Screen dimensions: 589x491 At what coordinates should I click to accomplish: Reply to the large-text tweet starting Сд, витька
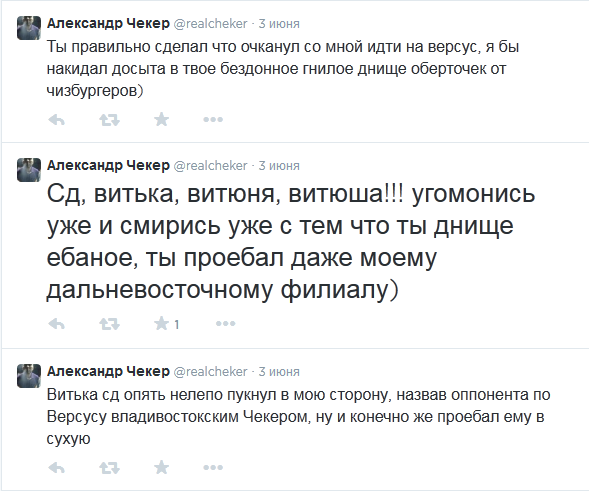pos(57,323)
